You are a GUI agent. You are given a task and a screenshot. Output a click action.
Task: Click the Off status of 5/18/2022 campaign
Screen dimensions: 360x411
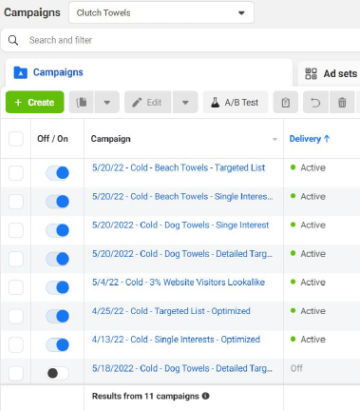tap(296, 368)
